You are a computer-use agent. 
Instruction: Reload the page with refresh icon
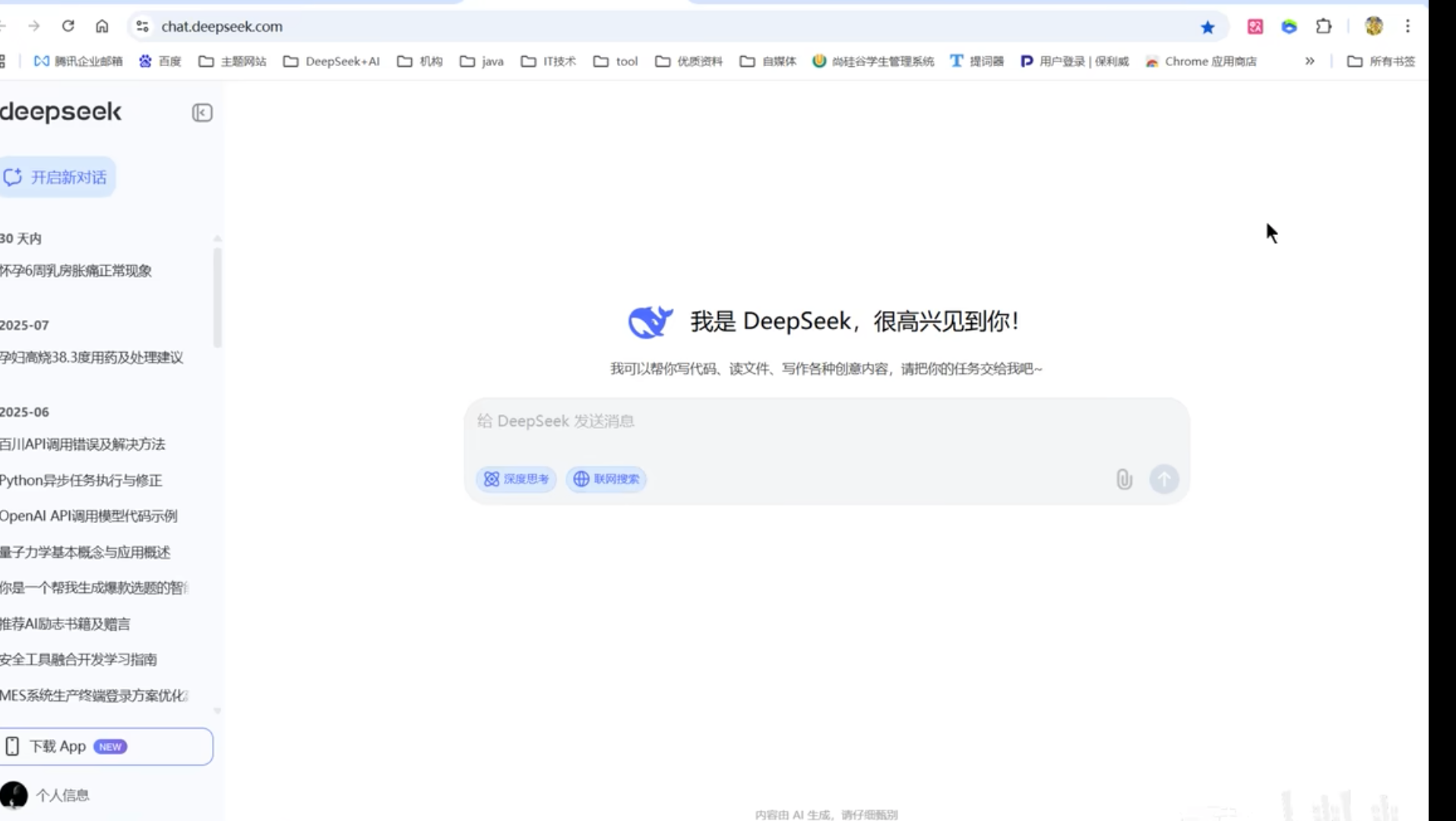(x=68, y=27)
